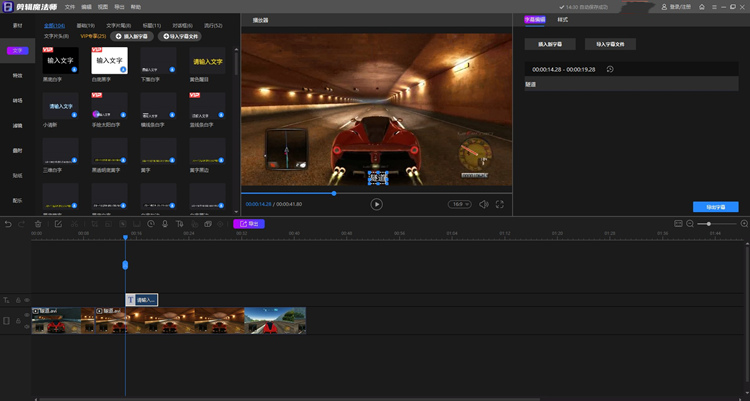Open the edit pencil tool

tap(58, 224)
